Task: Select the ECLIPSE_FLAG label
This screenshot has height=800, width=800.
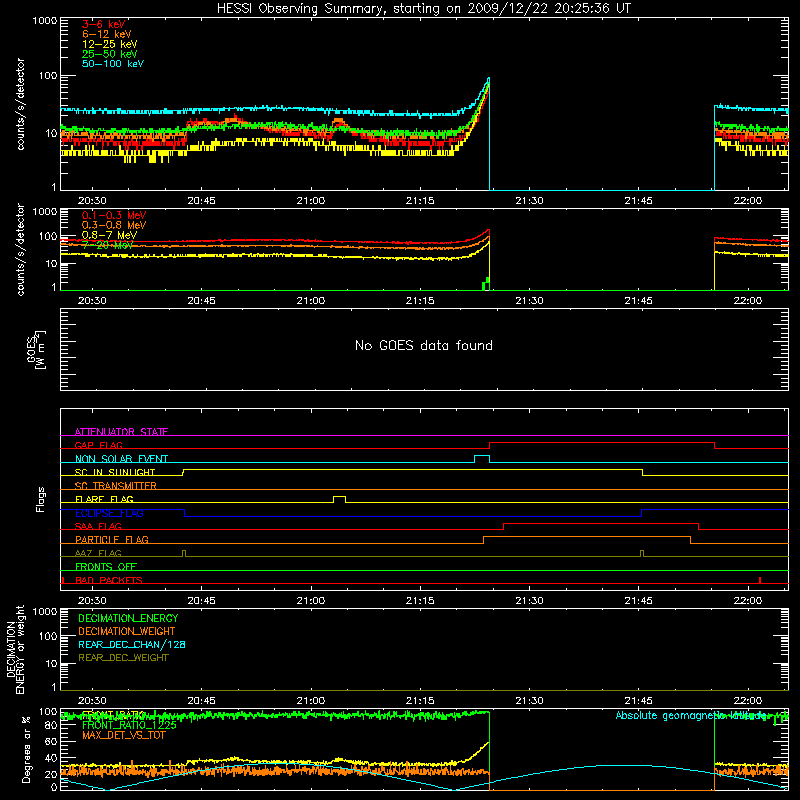Action: click(x=109, y=513)
